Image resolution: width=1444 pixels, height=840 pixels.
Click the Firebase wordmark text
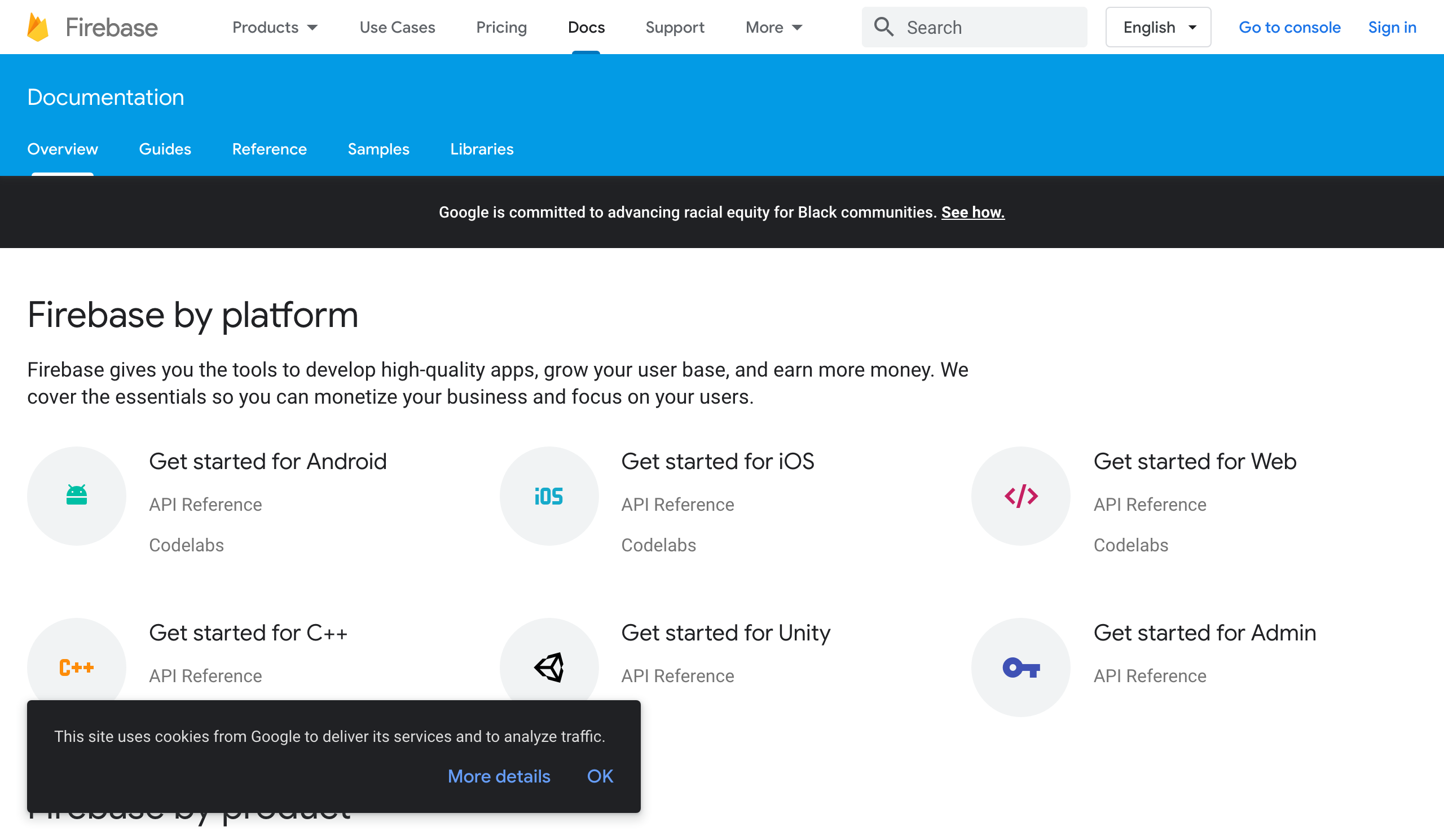pos(111,28)
